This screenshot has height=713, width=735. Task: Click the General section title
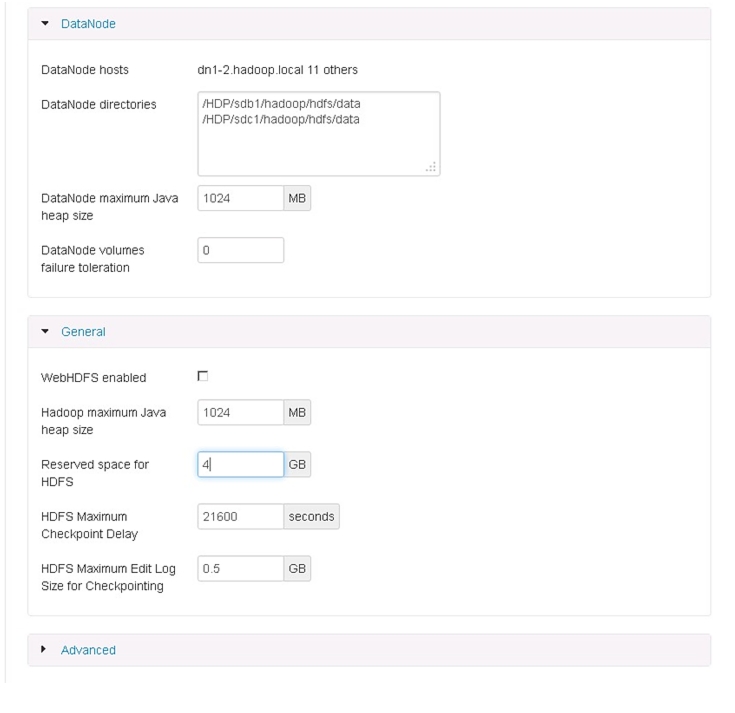pos(83,332)
